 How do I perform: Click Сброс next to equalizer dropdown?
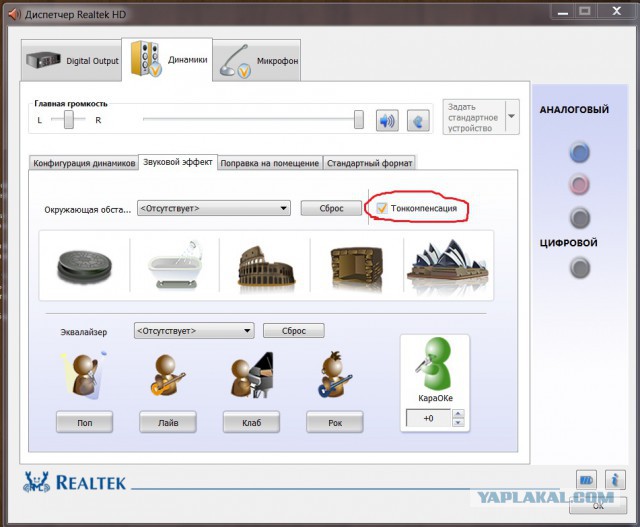[x=294, y=331]
